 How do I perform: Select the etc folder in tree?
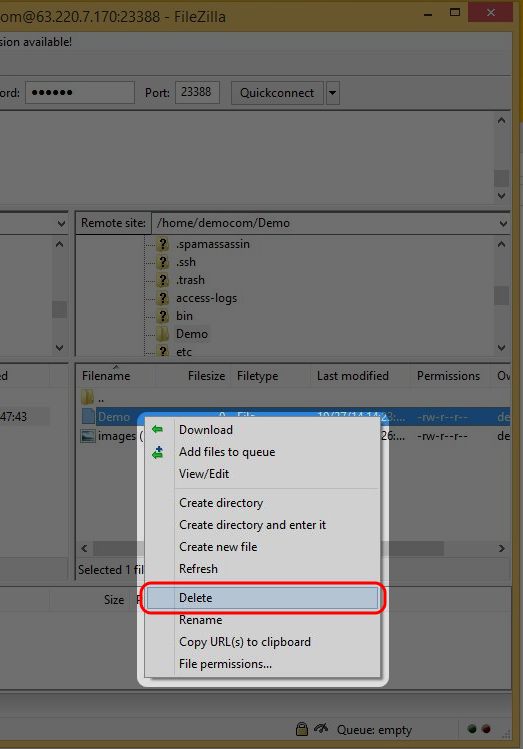(x=184, y=352)
